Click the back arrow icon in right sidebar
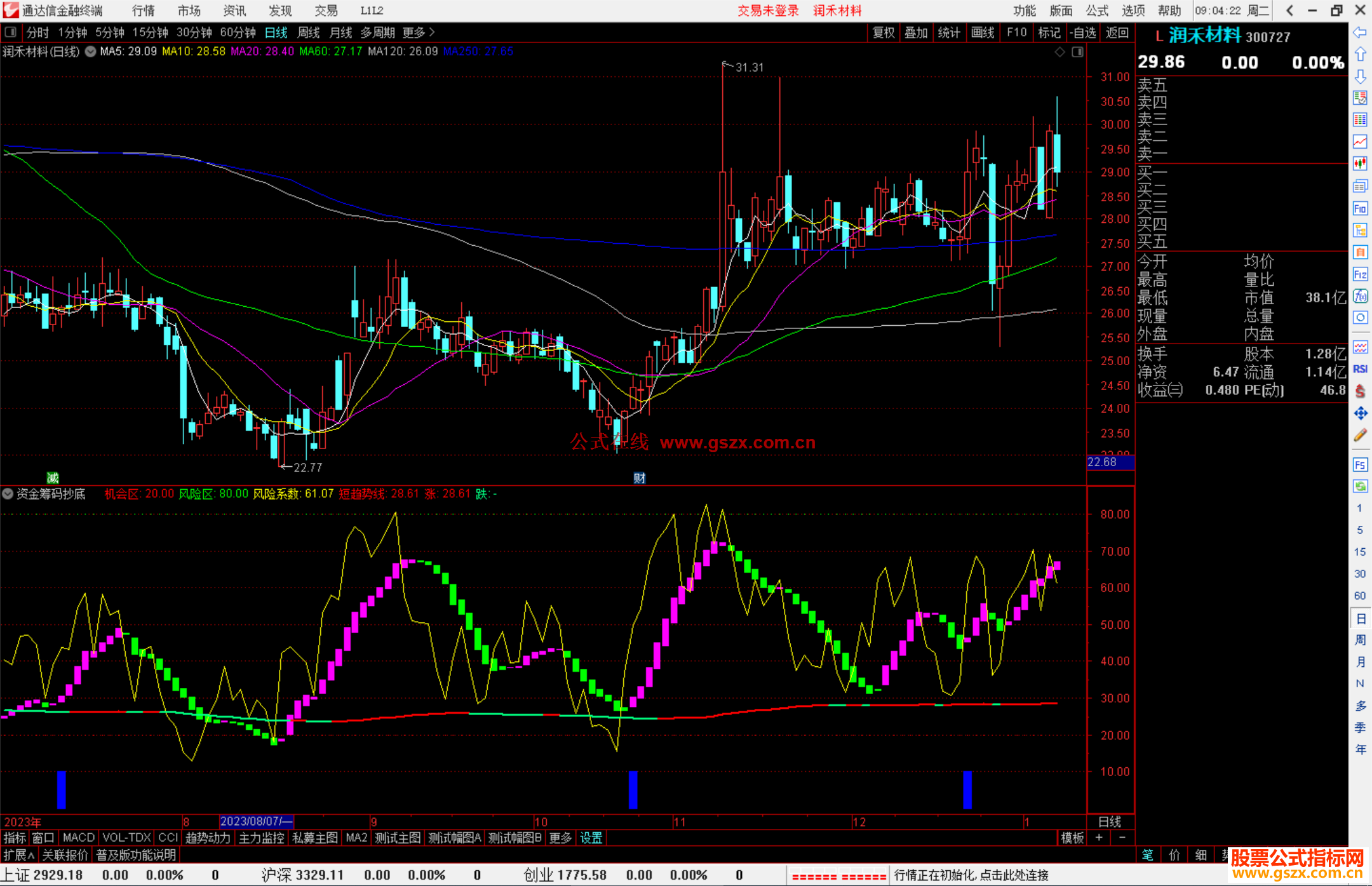Screen dimensions: 1372x886 click(1360, 32)
